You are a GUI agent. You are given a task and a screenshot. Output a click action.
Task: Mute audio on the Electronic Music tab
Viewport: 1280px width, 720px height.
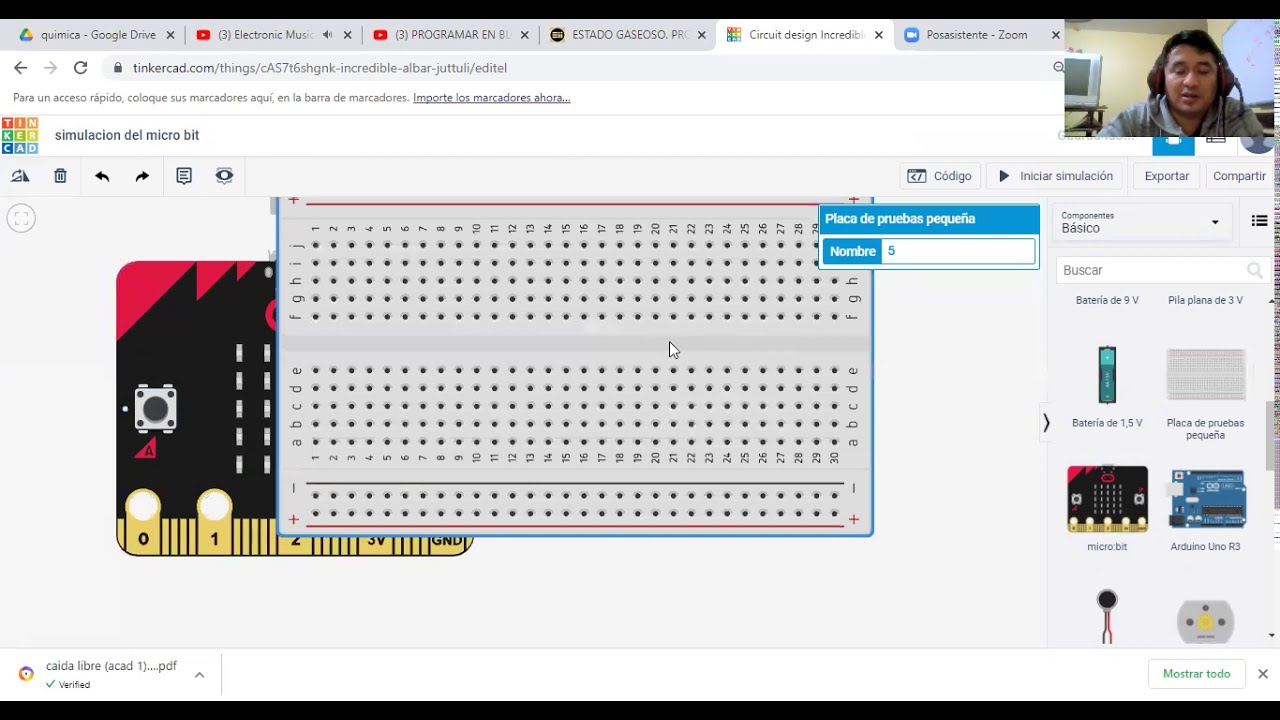[327, 35]
